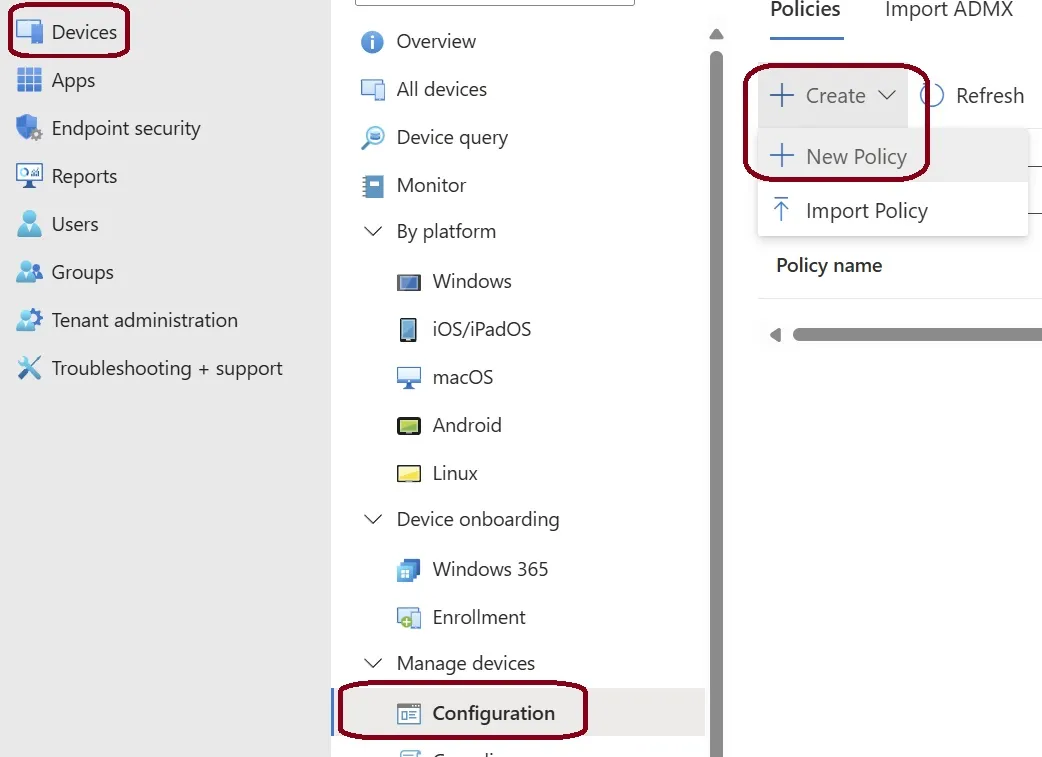Click the Android platform icon
The width and height of the screenshot is (1042, 757).
click(409, 426)
